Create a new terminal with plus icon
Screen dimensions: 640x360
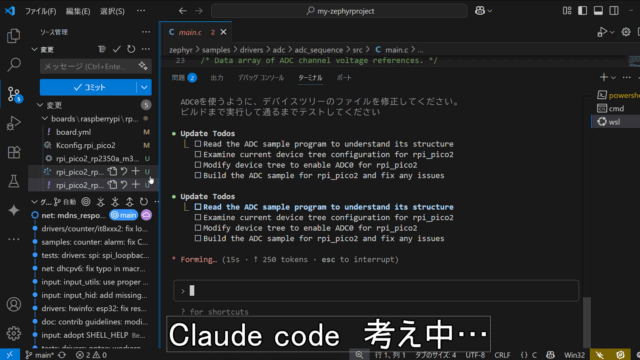(x=604, y=78)
